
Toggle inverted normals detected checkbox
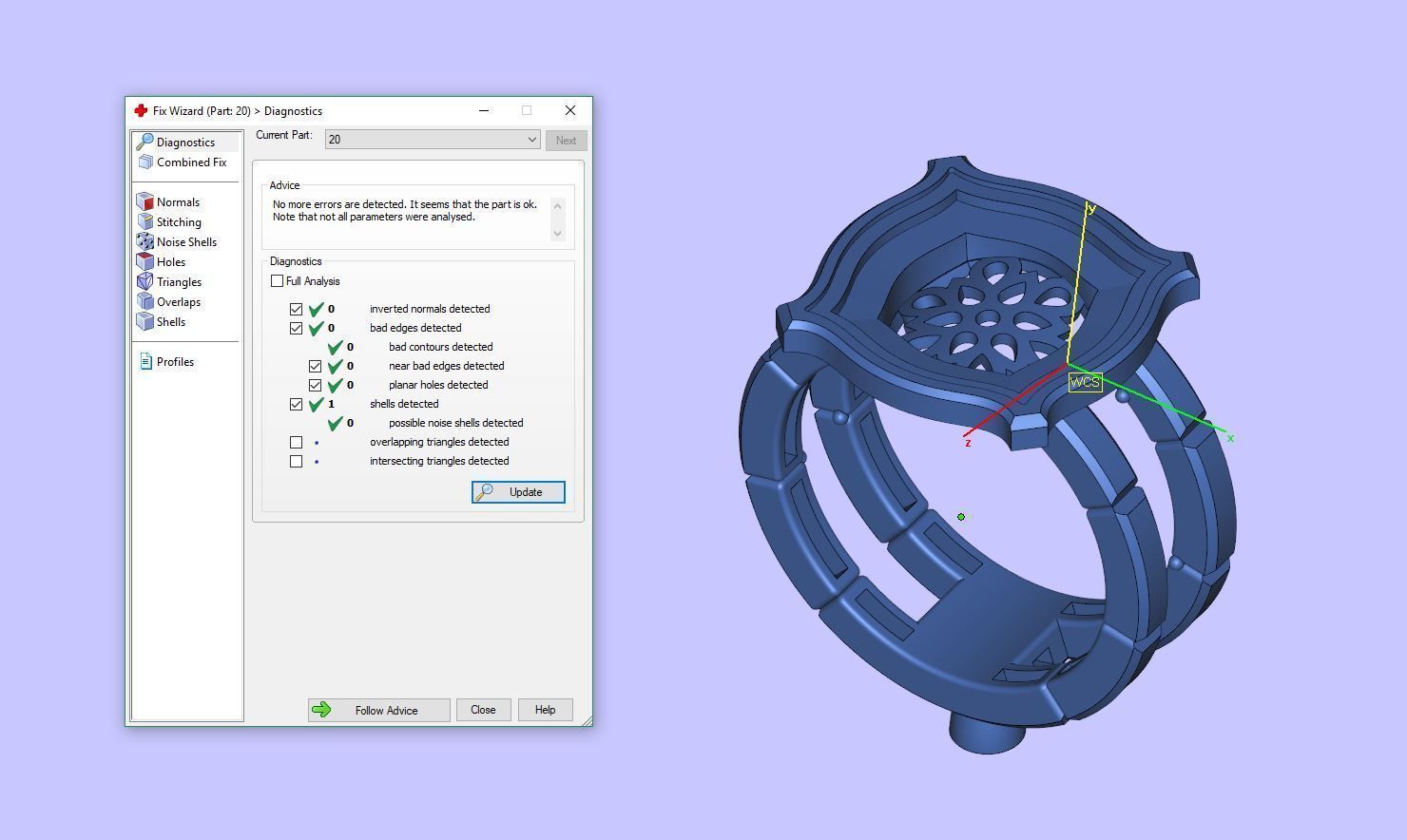click(296, 309)
